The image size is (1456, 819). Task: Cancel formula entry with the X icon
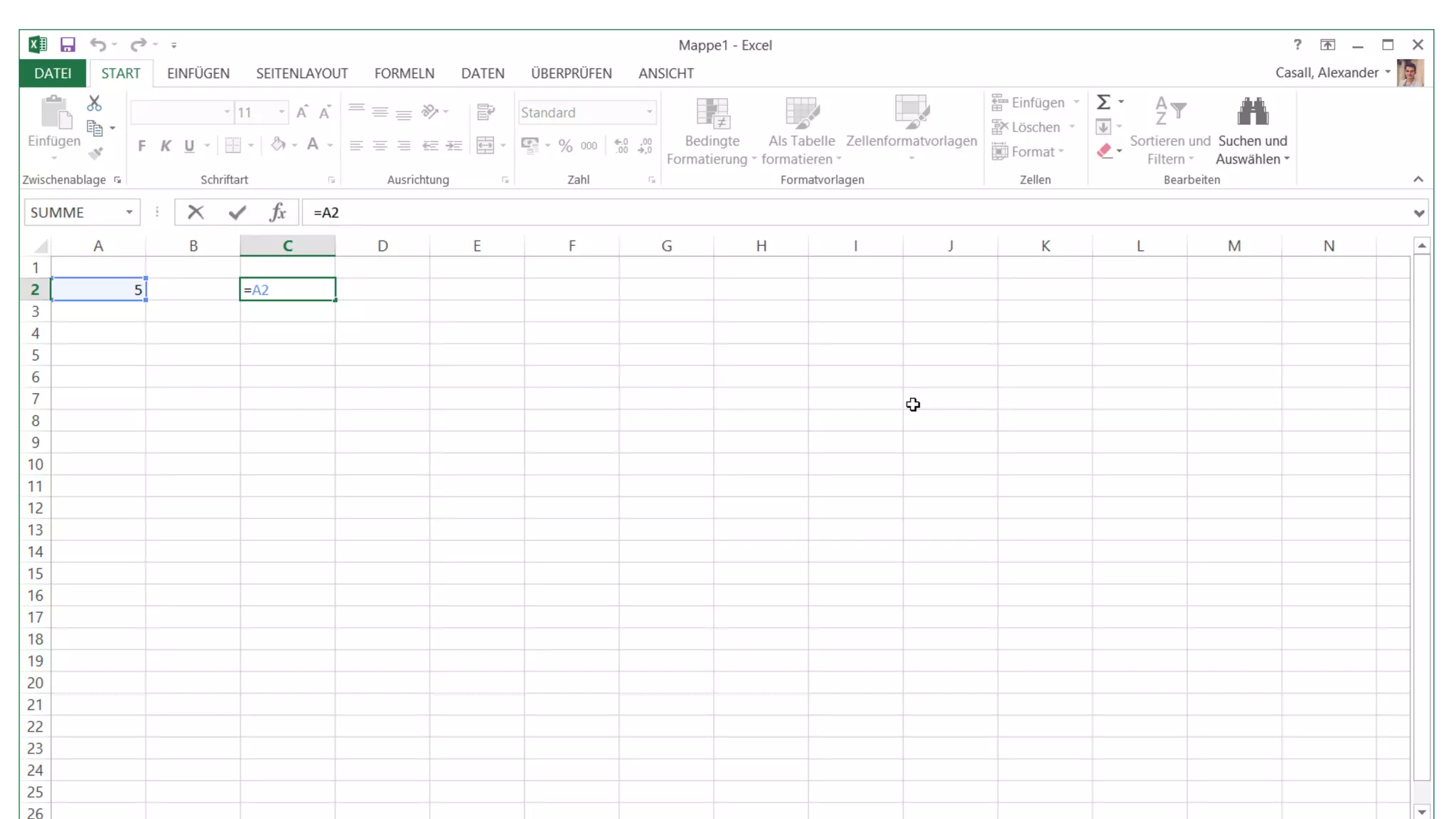coord(196,212)
